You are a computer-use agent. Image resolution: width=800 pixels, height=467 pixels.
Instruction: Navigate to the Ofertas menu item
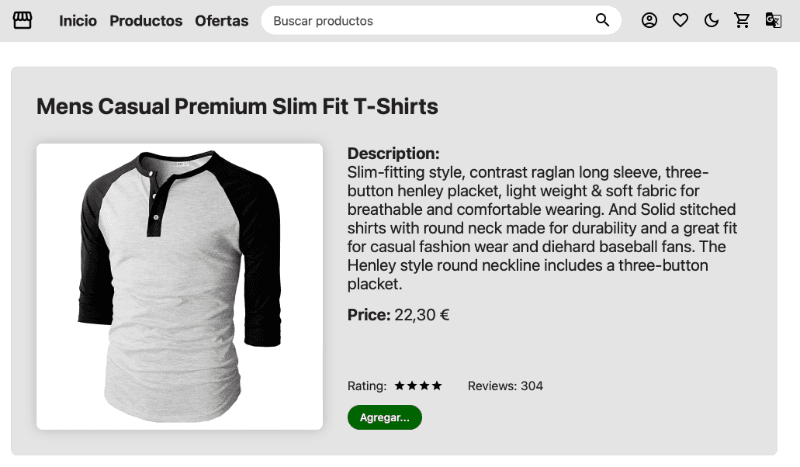pyautogui.click(x=222, y=21)
